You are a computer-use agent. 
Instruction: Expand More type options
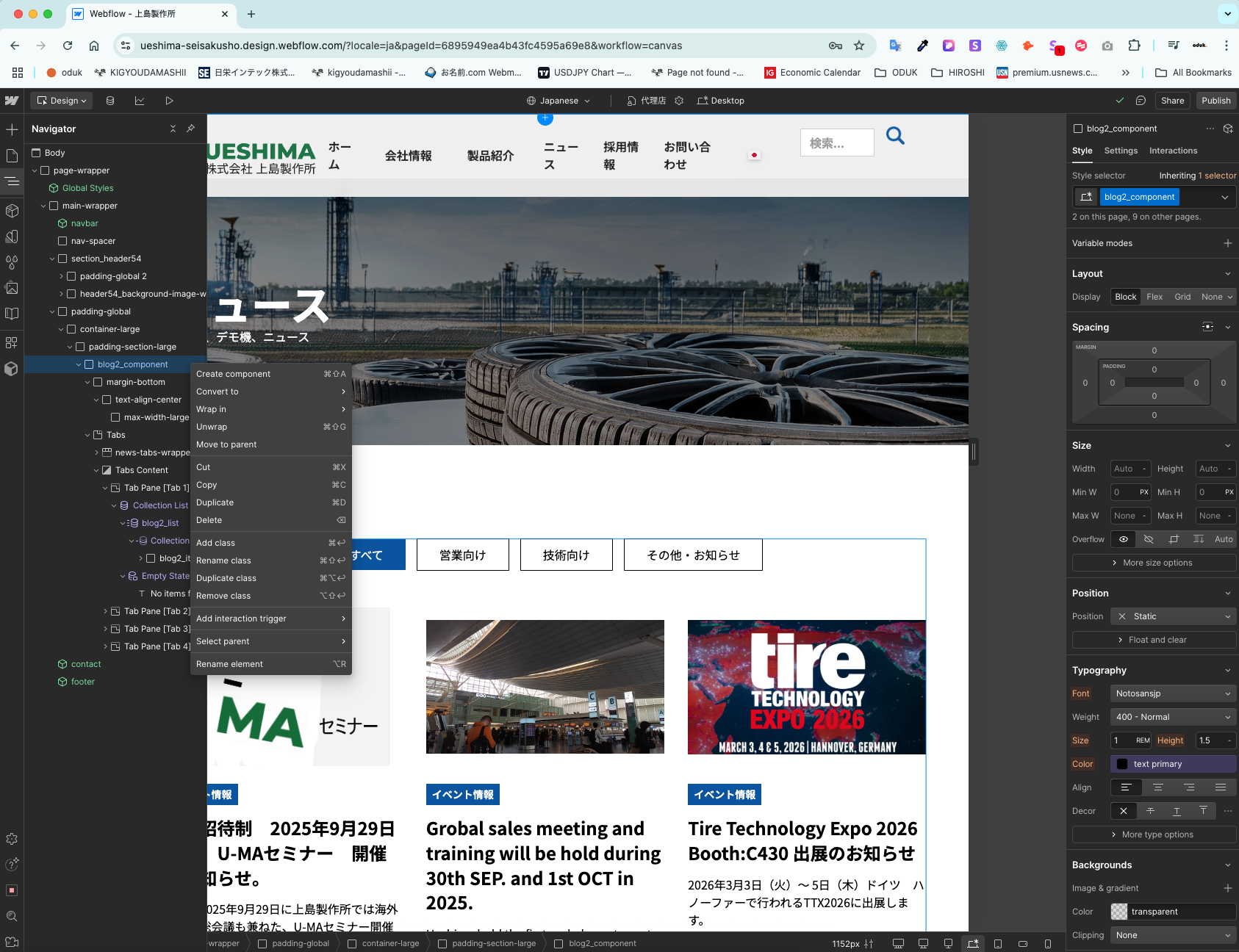click(1154, 834)
